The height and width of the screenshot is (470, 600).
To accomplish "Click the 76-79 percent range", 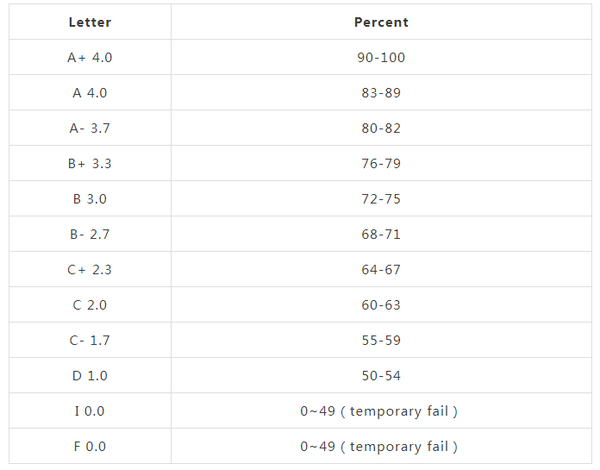I will pyautogui.click(x=381, y=164).
